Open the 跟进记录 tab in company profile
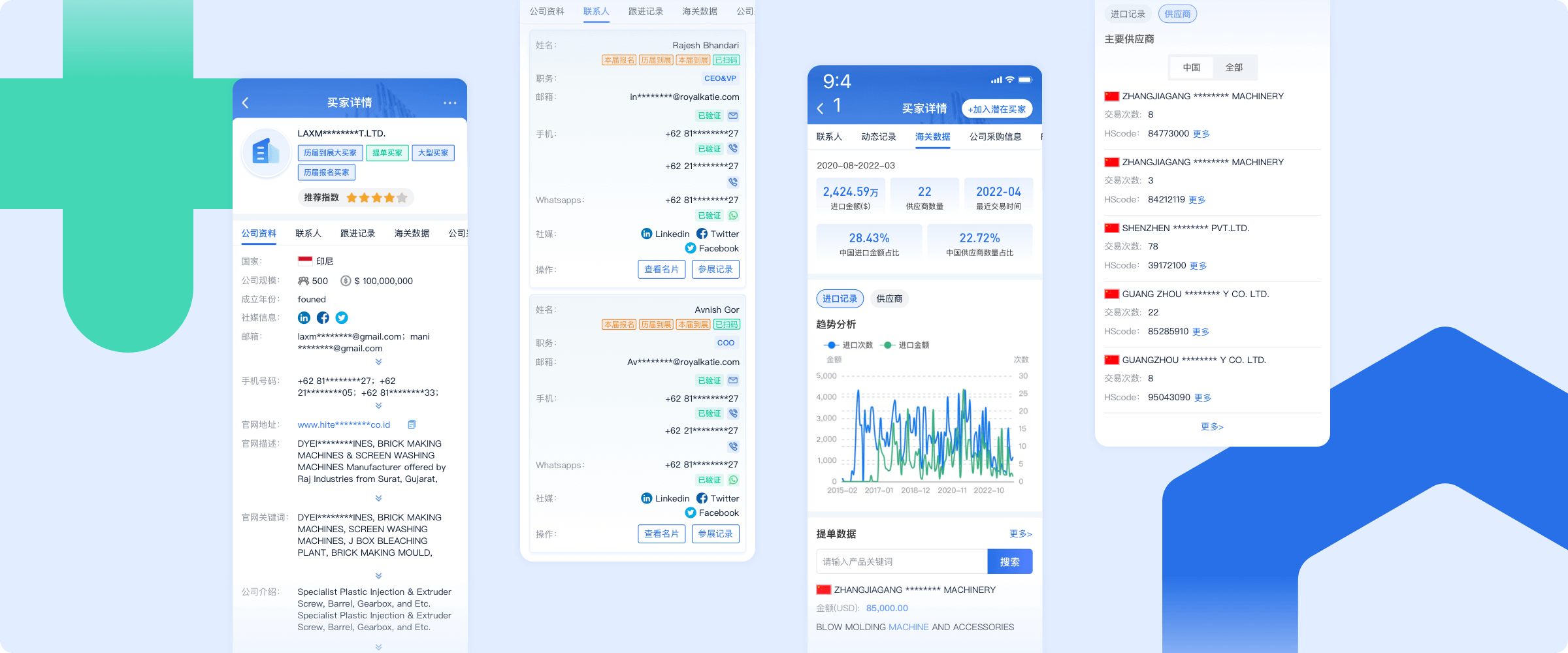The image size is (1568, 653). (357, 233)
